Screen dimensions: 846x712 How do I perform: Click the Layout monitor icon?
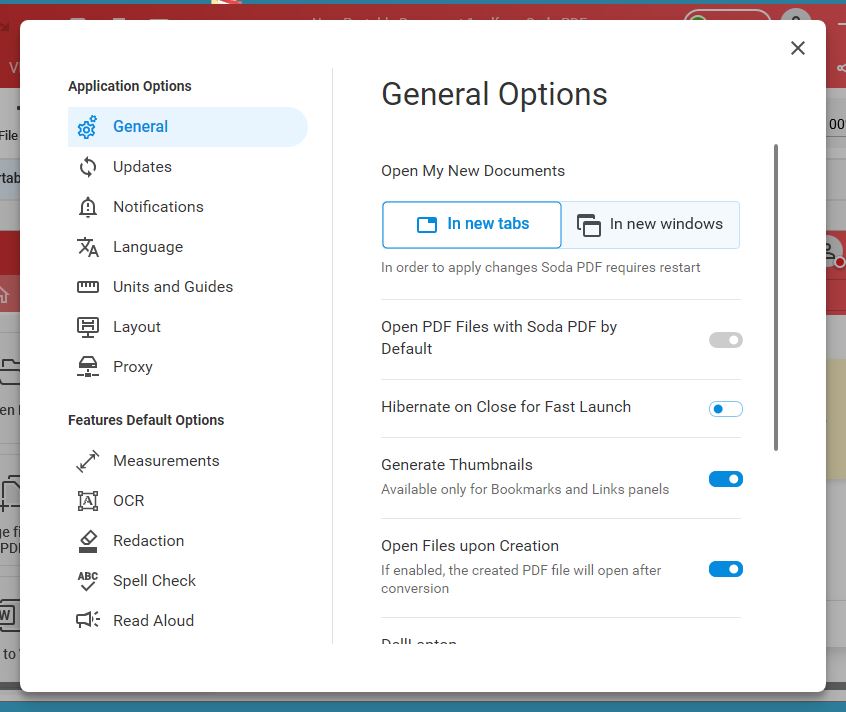88,327
